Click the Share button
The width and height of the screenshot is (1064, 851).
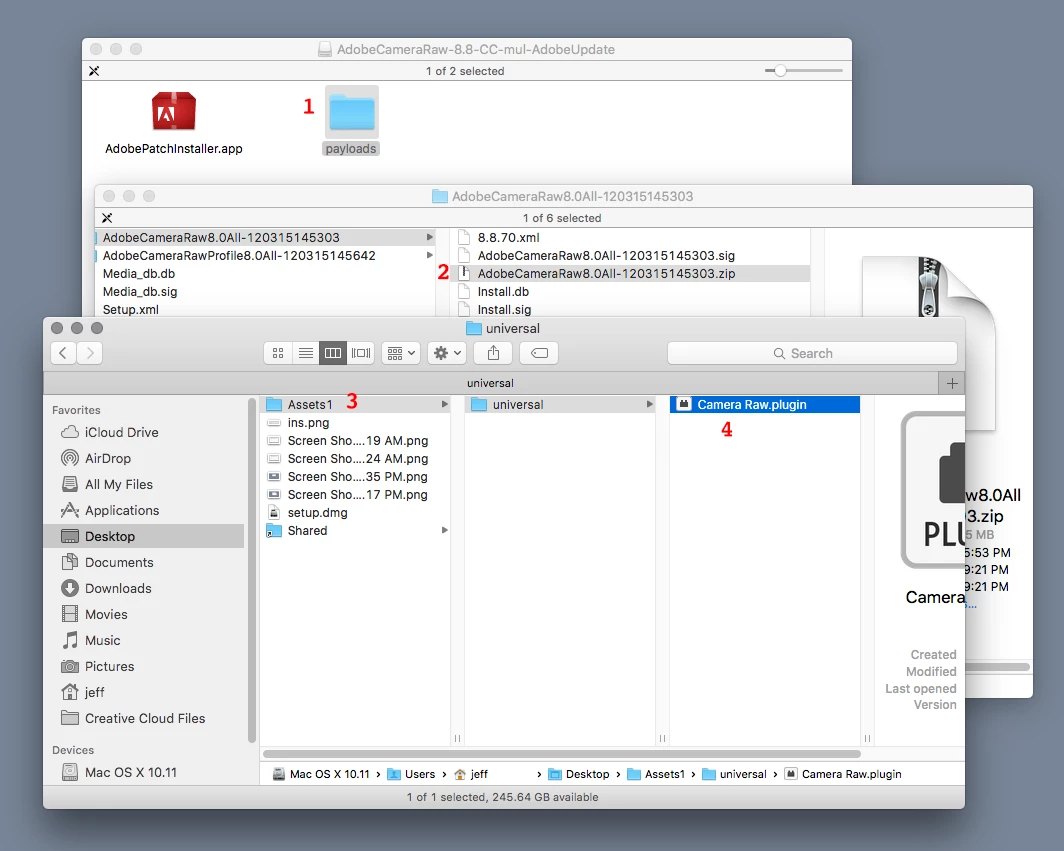(x=493, y=353)
